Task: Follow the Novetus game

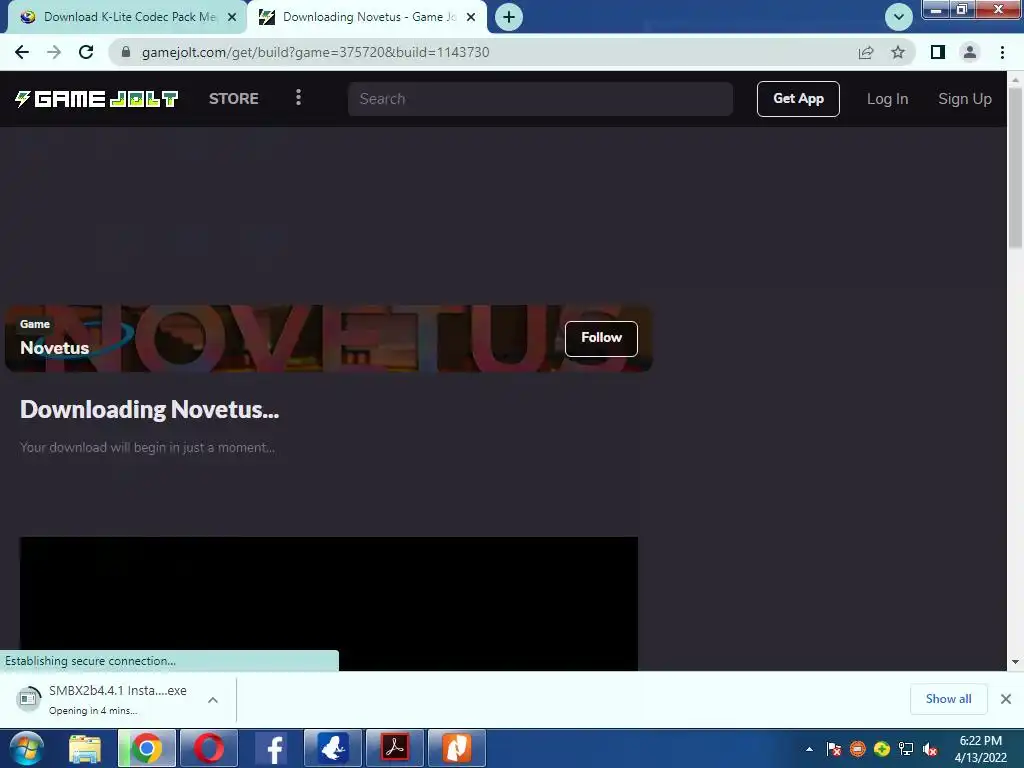Action: click(x=601, y=338)
